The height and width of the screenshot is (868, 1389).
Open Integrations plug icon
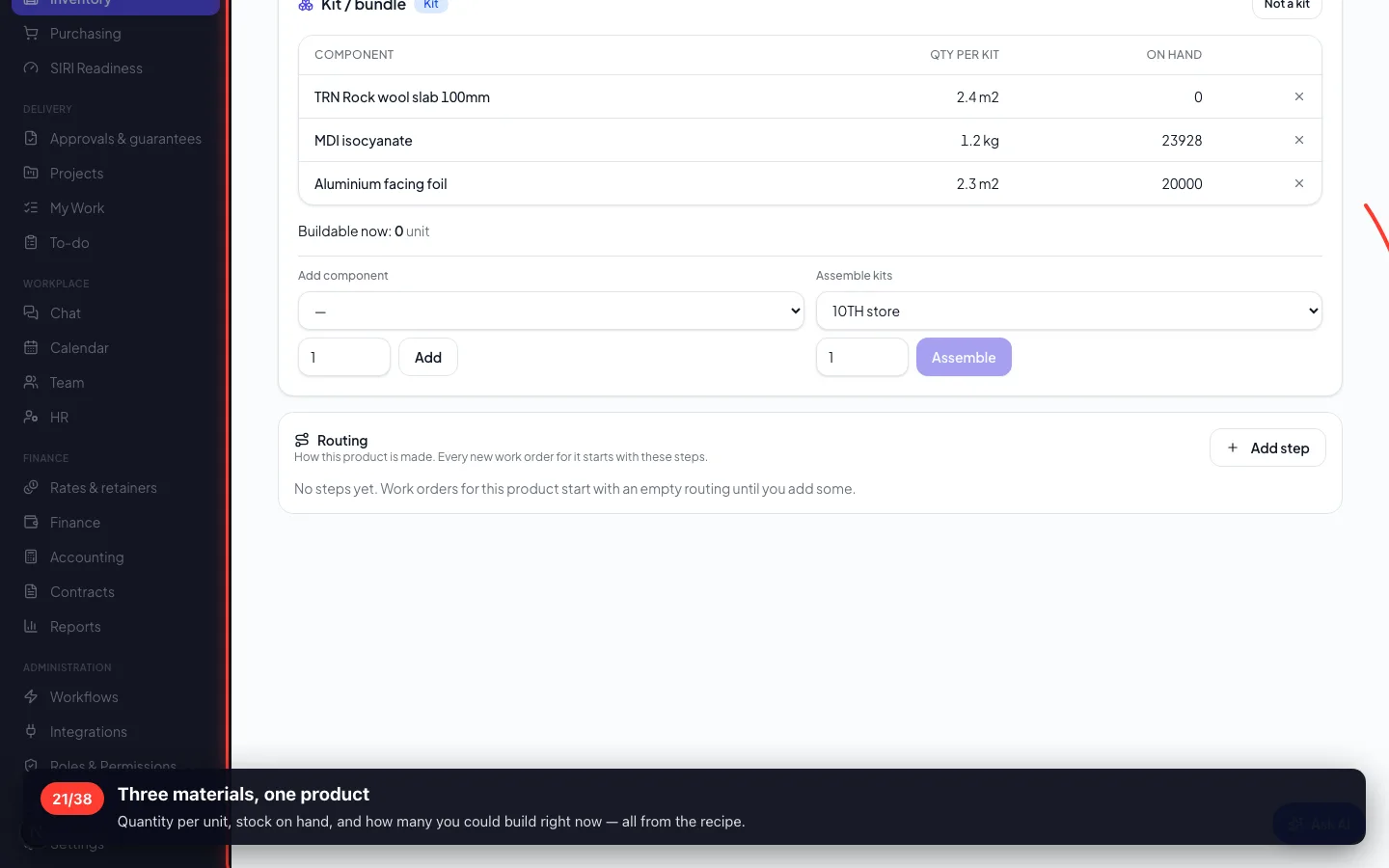(x=31, y=732)
